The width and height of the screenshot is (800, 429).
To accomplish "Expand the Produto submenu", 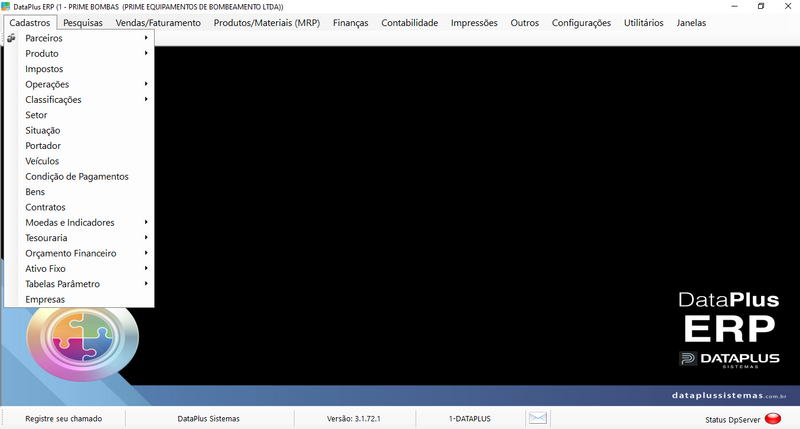I will [x=79, y=54].
